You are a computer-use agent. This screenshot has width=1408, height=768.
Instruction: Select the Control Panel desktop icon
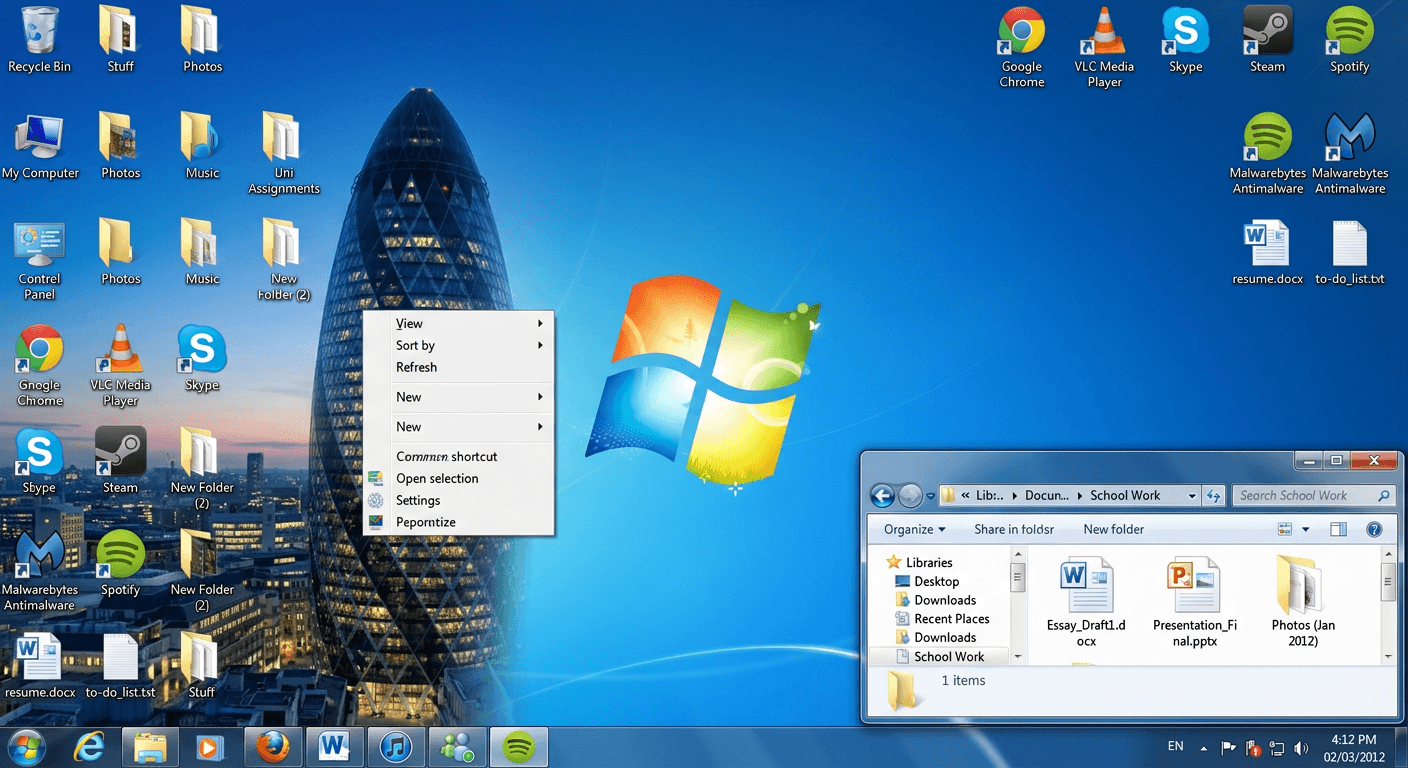point(40,260)
